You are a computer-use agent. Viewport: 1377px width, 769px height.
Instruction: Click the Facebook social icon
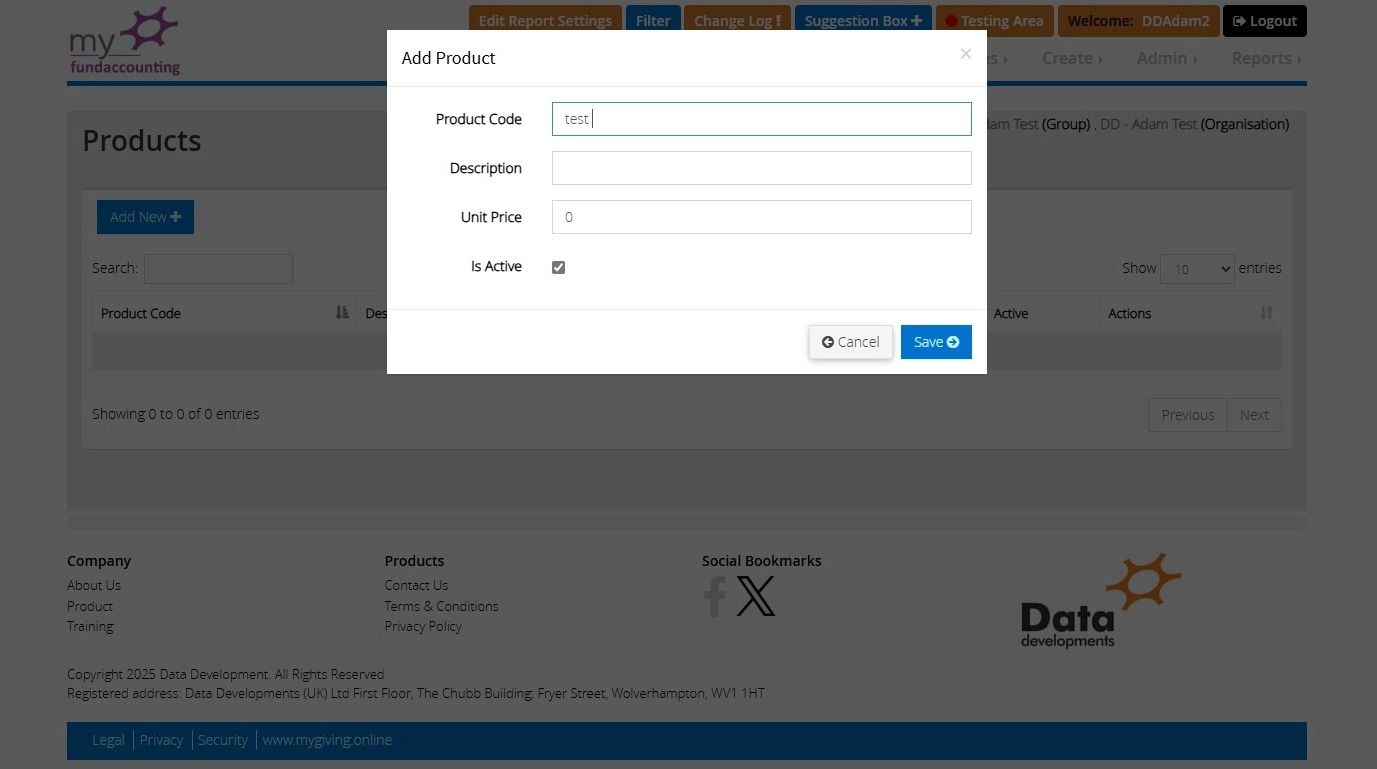(715, 596)
